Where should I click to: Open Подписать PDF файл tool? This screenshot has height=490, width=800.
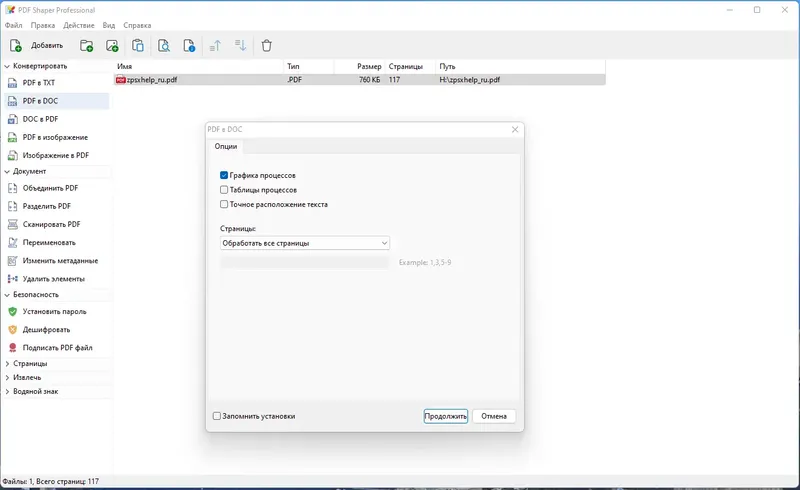pyautogui.click(x=56, y=348)
